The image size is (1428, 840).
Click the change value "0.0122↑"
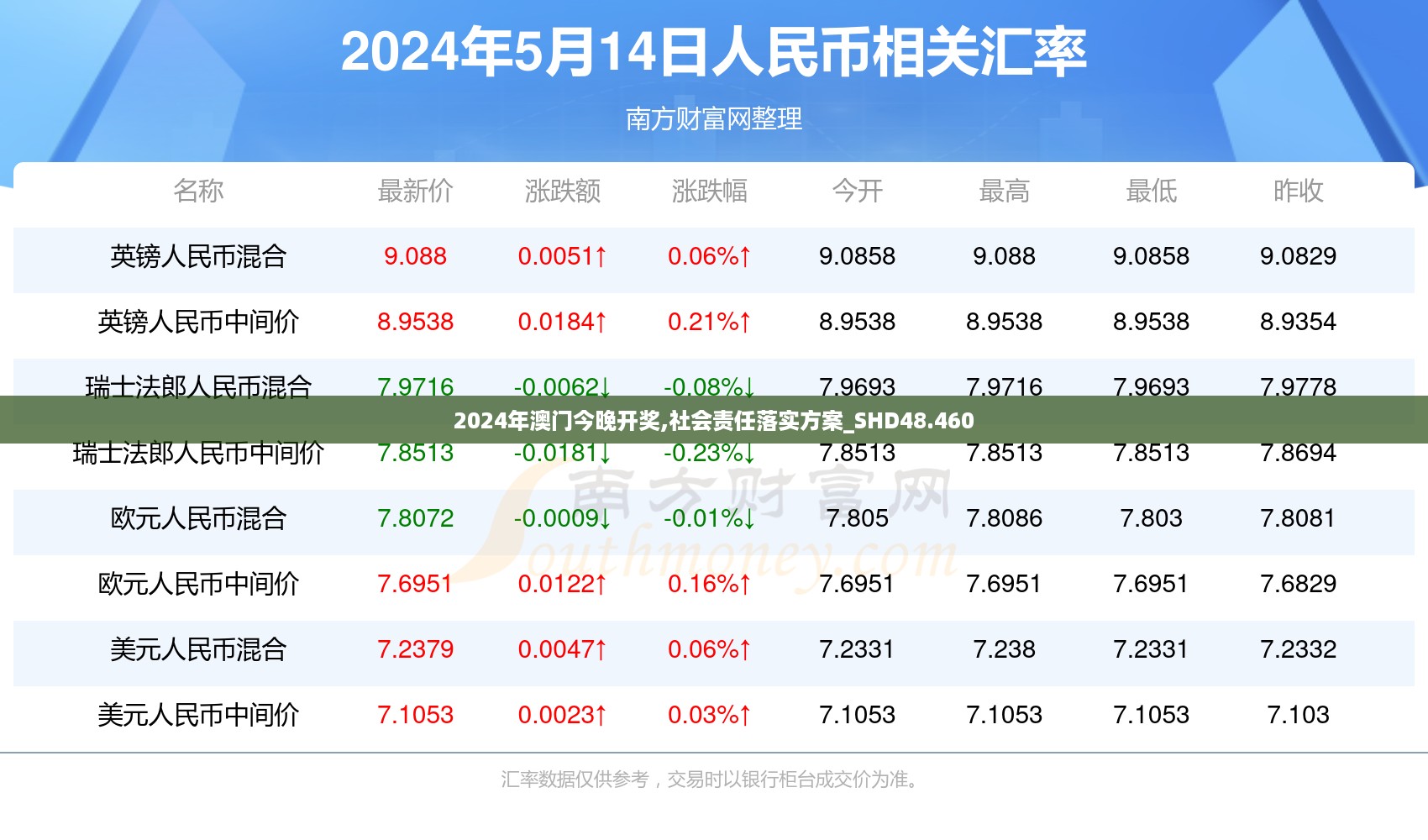pyautogui.click(x=563, y=584)
